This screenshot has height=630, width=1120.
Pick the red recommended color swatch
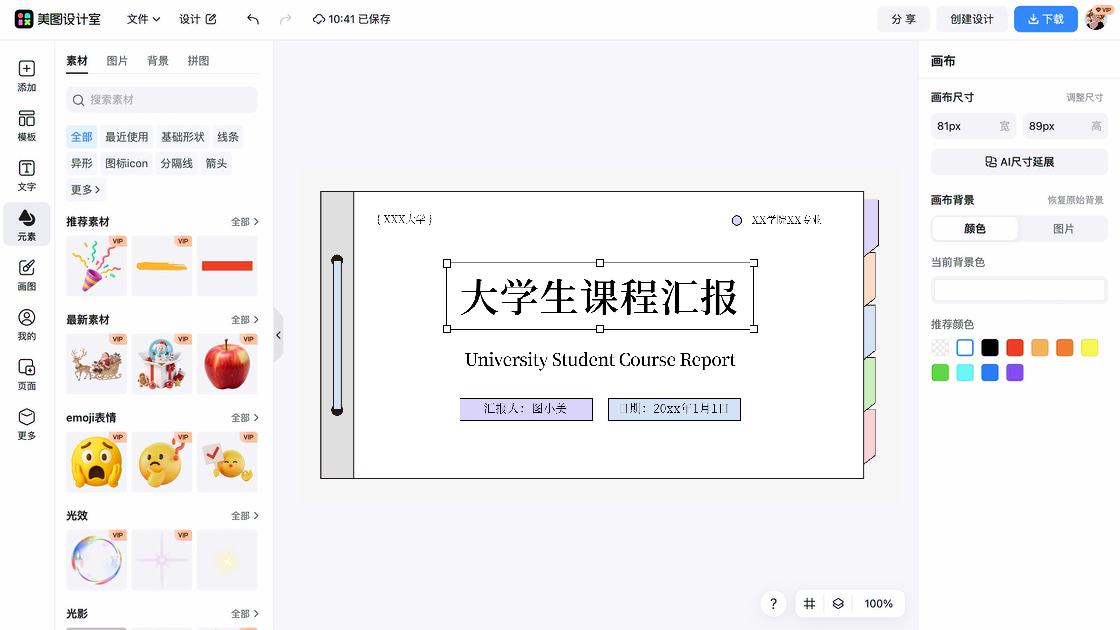[x=1014, y=348]
